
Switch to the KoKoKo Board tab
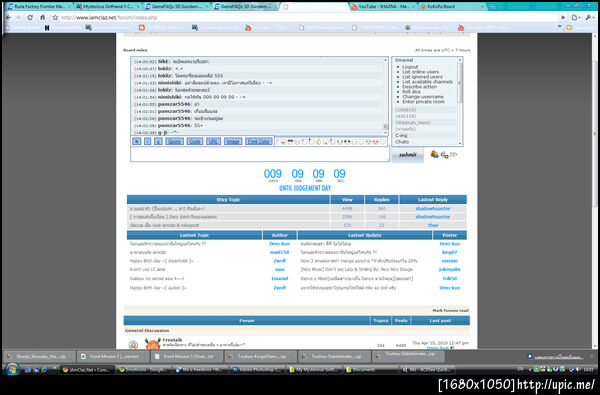coord(452,7)
